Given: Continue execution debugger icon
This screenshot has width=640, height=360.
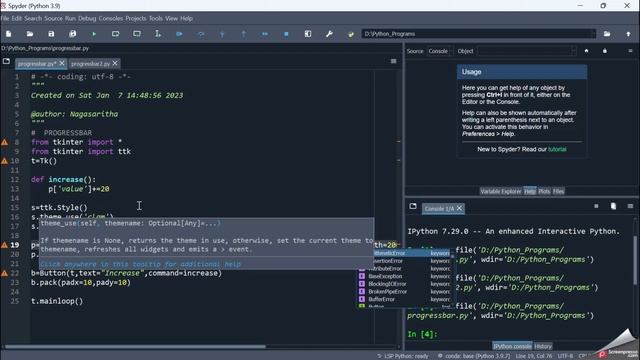Looking at the screenshot, I should click(265, 34).
